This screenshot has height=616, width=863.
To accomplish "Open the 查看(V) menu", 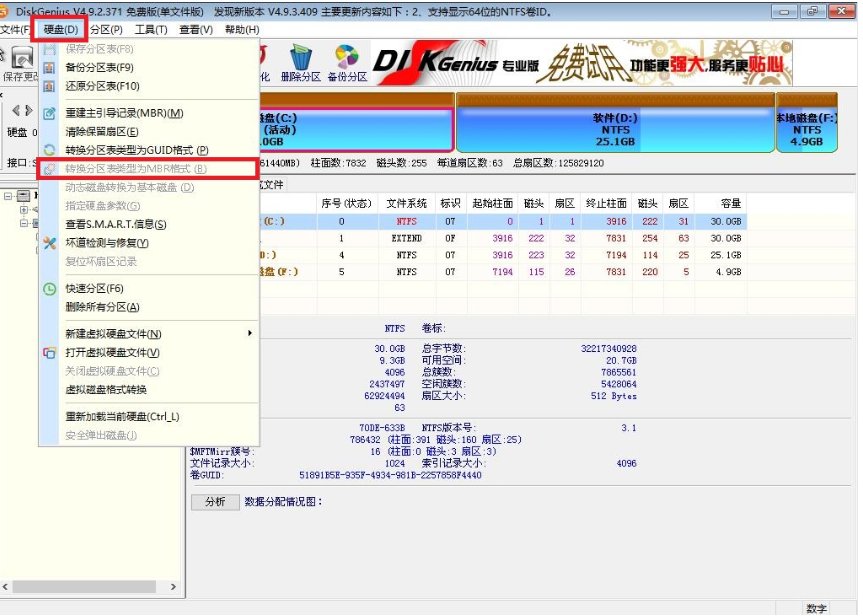I will tap(196, 30).
